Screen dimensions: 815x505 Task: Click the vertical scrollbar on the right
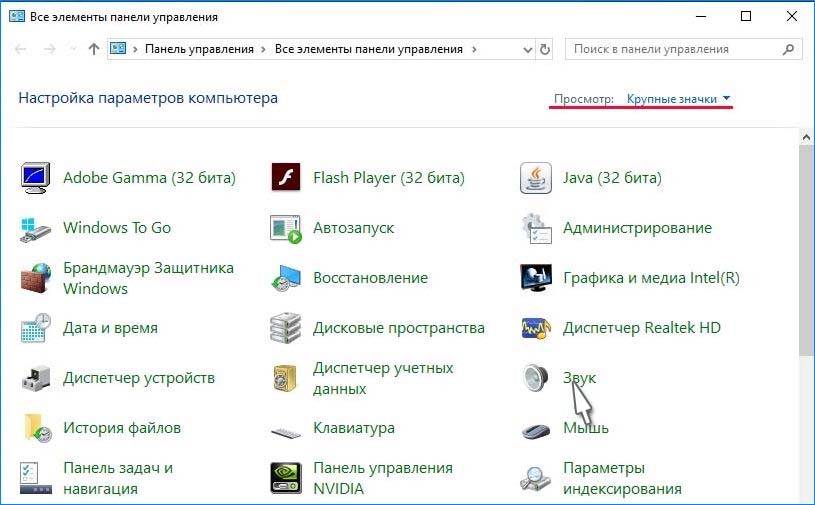pos(807,250)
